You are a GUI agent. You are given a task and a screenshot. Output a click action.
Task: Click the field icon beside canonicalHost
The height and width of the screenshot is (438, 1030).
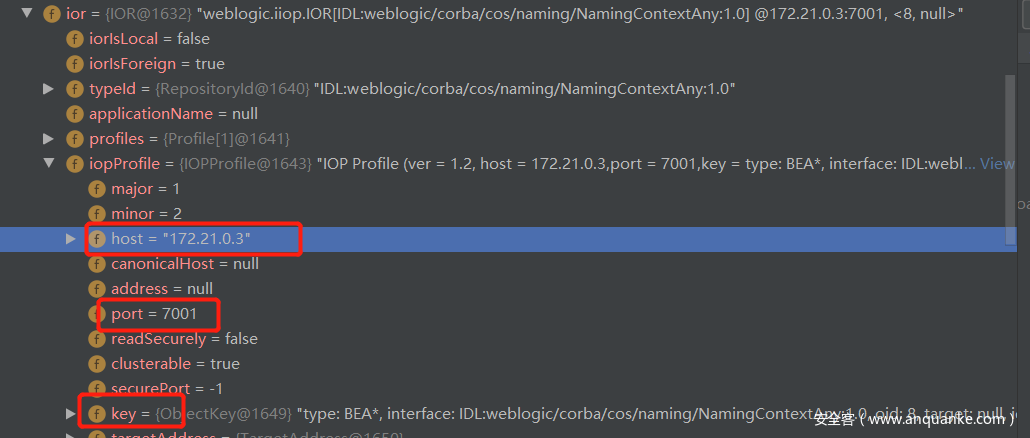[x=96, y=264]
